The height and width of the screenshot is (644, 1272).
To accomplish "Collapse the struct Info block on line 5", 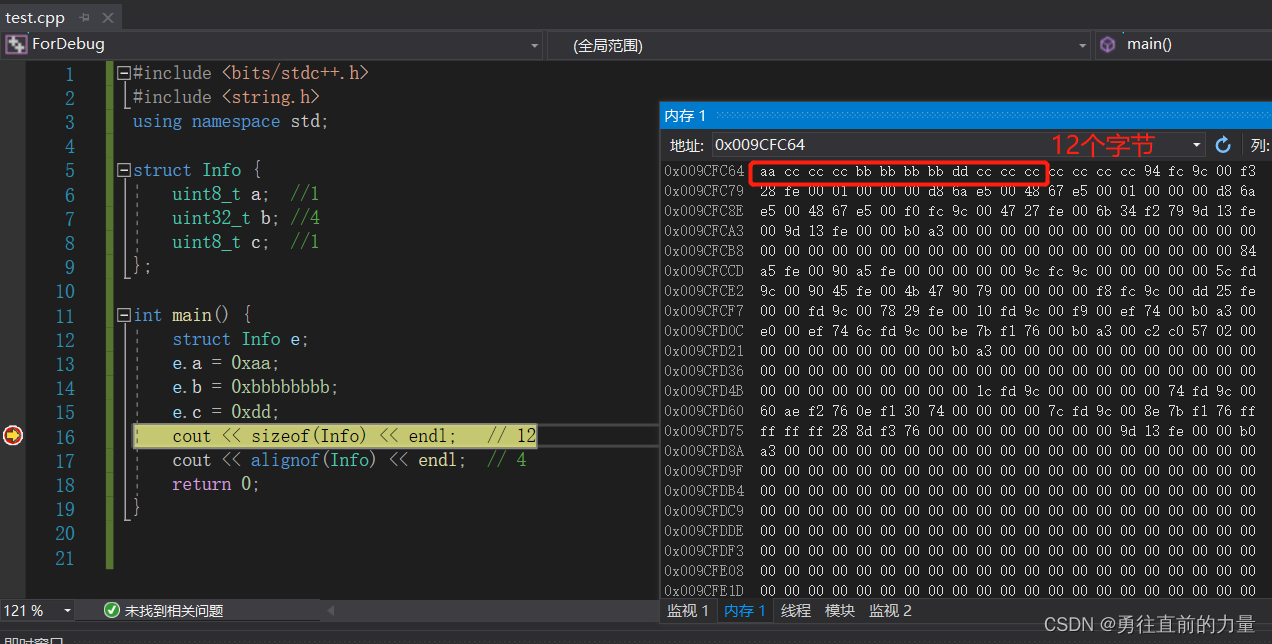I will pyautogui.click(x=123, y=170).
